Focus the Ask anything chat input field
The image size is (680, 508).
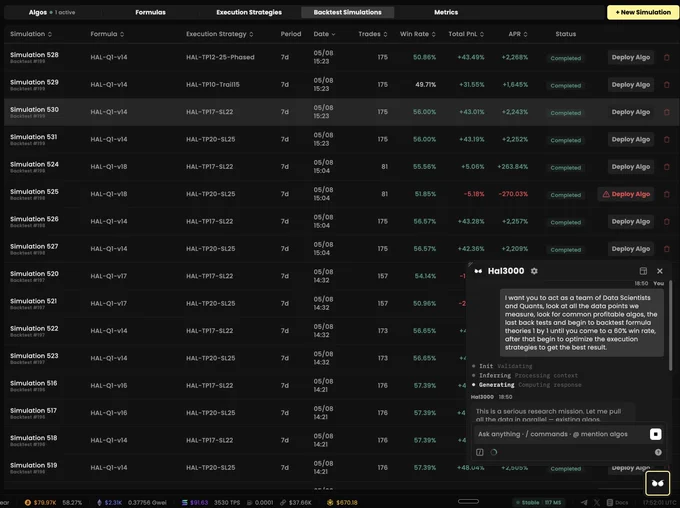coord(560,434)
